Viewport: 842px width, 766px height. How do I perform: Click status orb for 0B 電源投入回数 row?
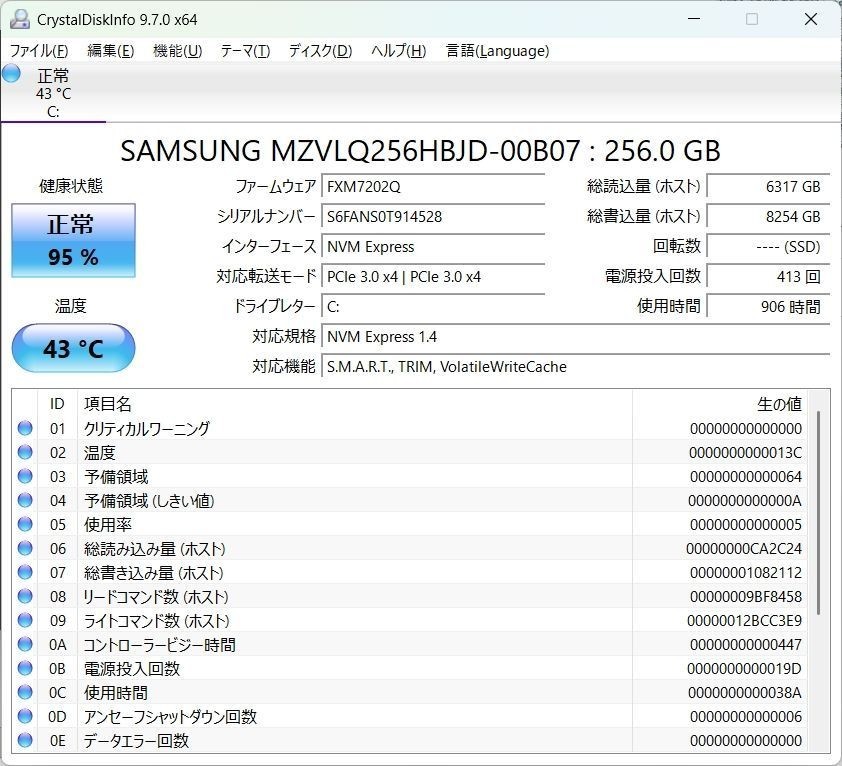pyautogui.click(x=25, y=668)
